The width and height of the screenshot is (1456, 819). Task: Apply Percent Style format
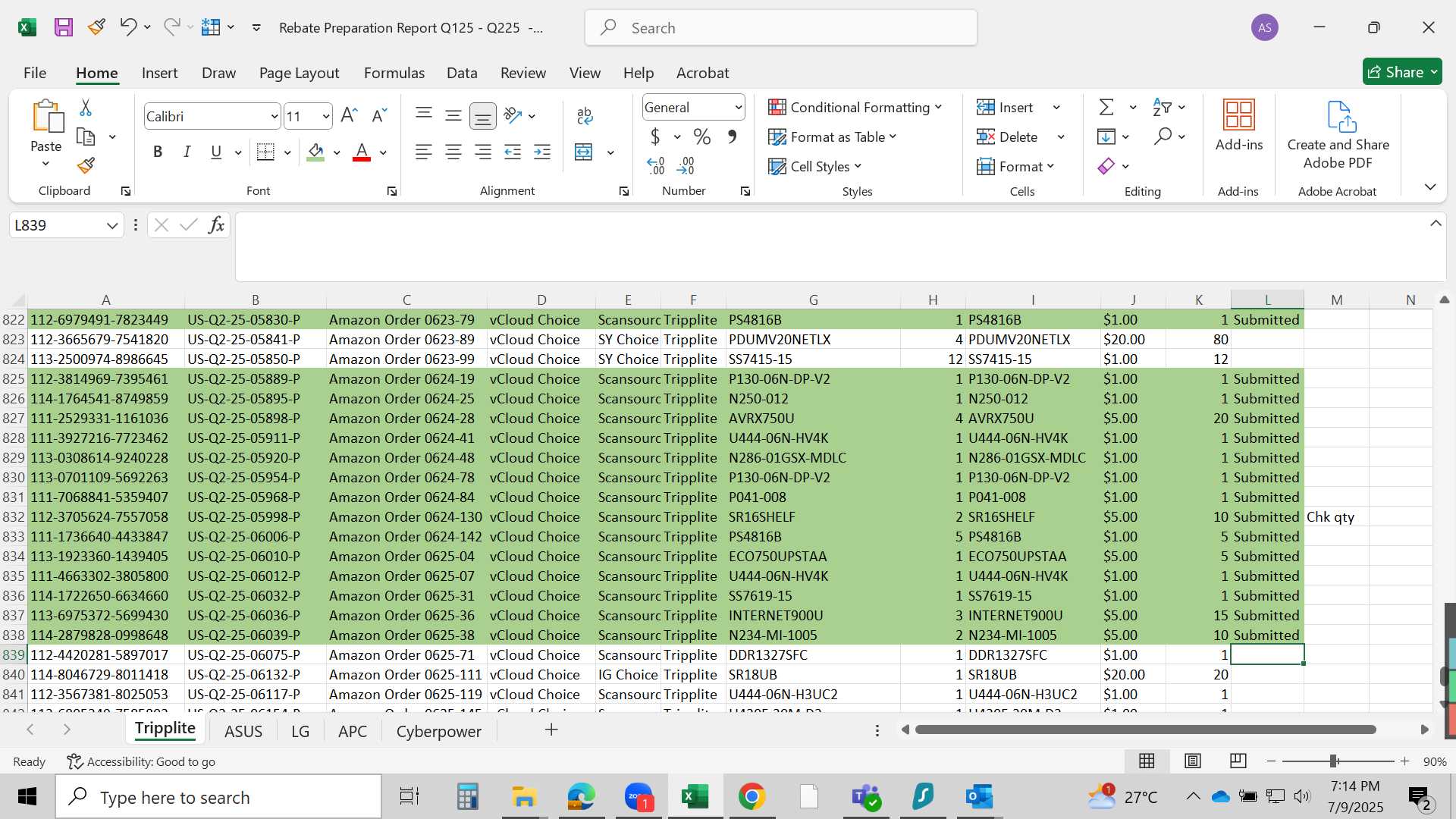(x=702, y=137)
